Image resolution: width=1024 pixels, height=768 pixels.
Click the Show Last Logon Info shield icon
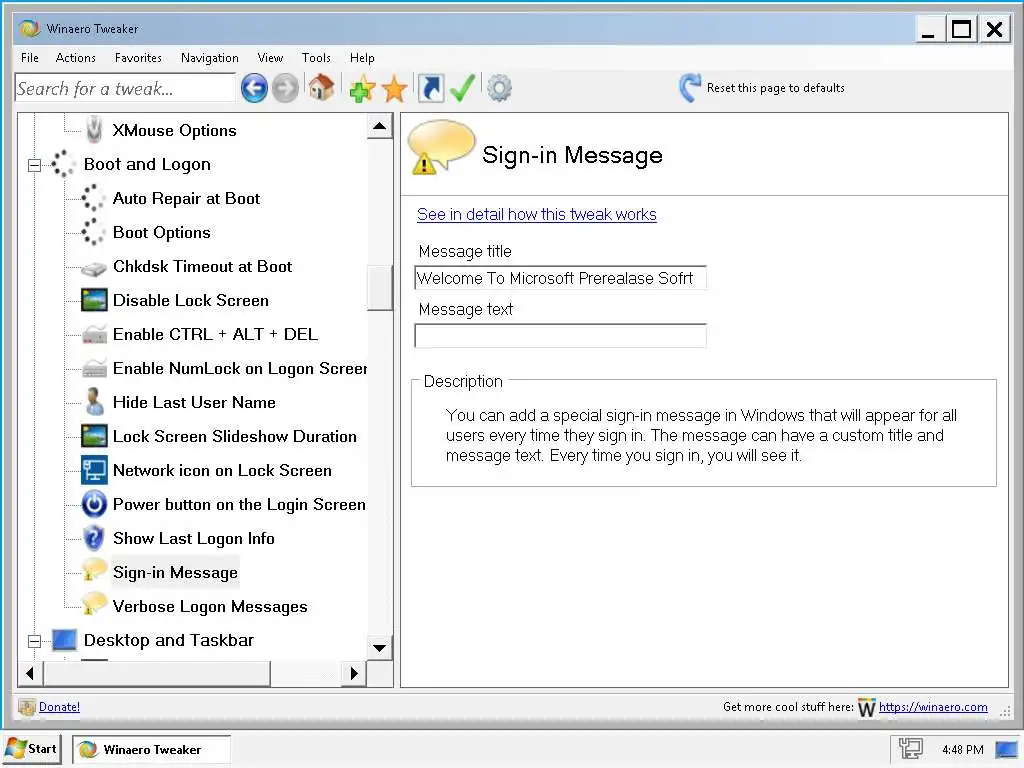tap(94, 538)
